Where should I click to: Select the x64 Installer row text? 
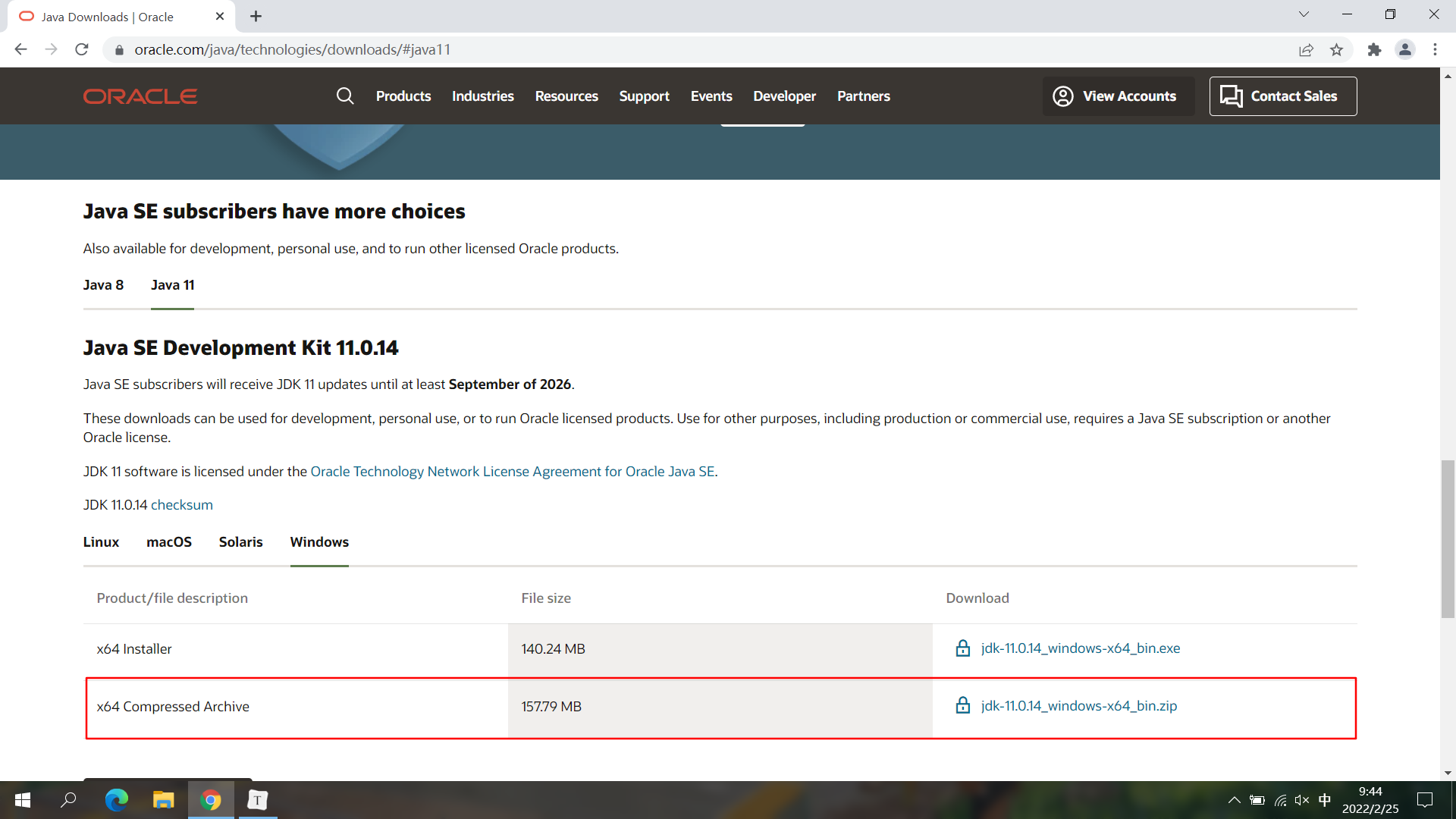[134, 649]
